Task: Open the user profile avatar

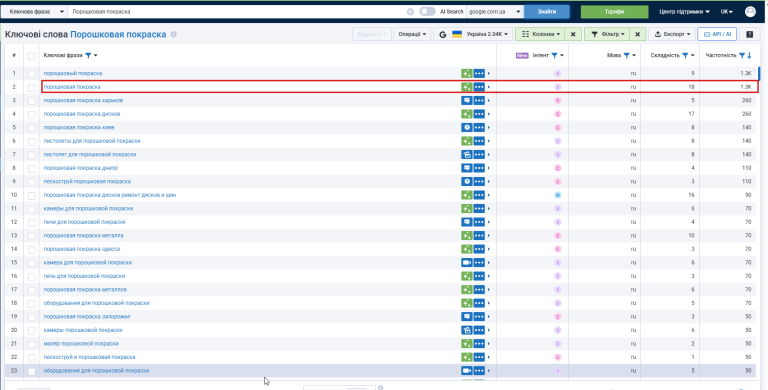Action: pos(750,12)
